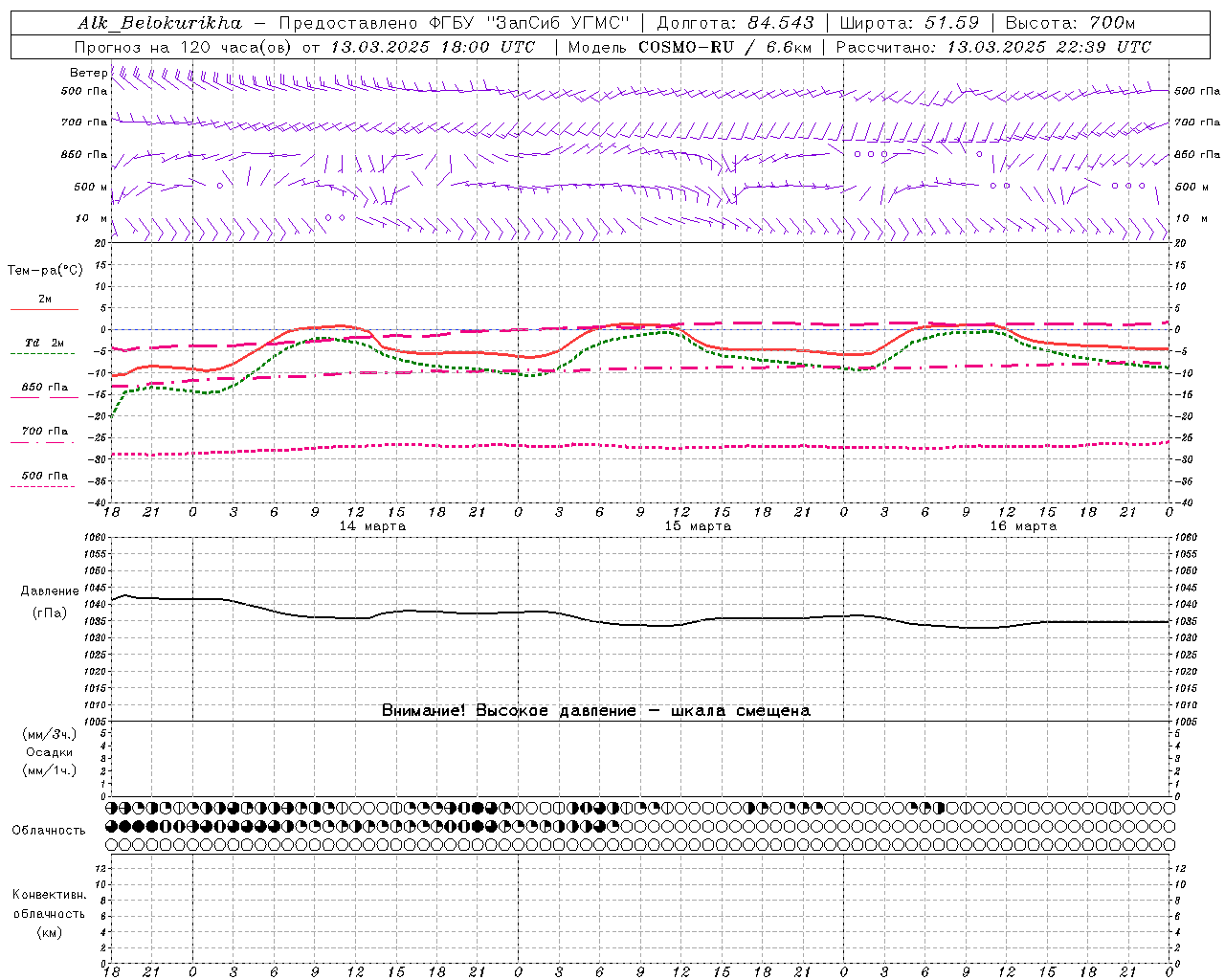Click the 'Осадки' precipitation label
The width and height of the screenshot is (1225, 980).
click(x=50, y=752)
